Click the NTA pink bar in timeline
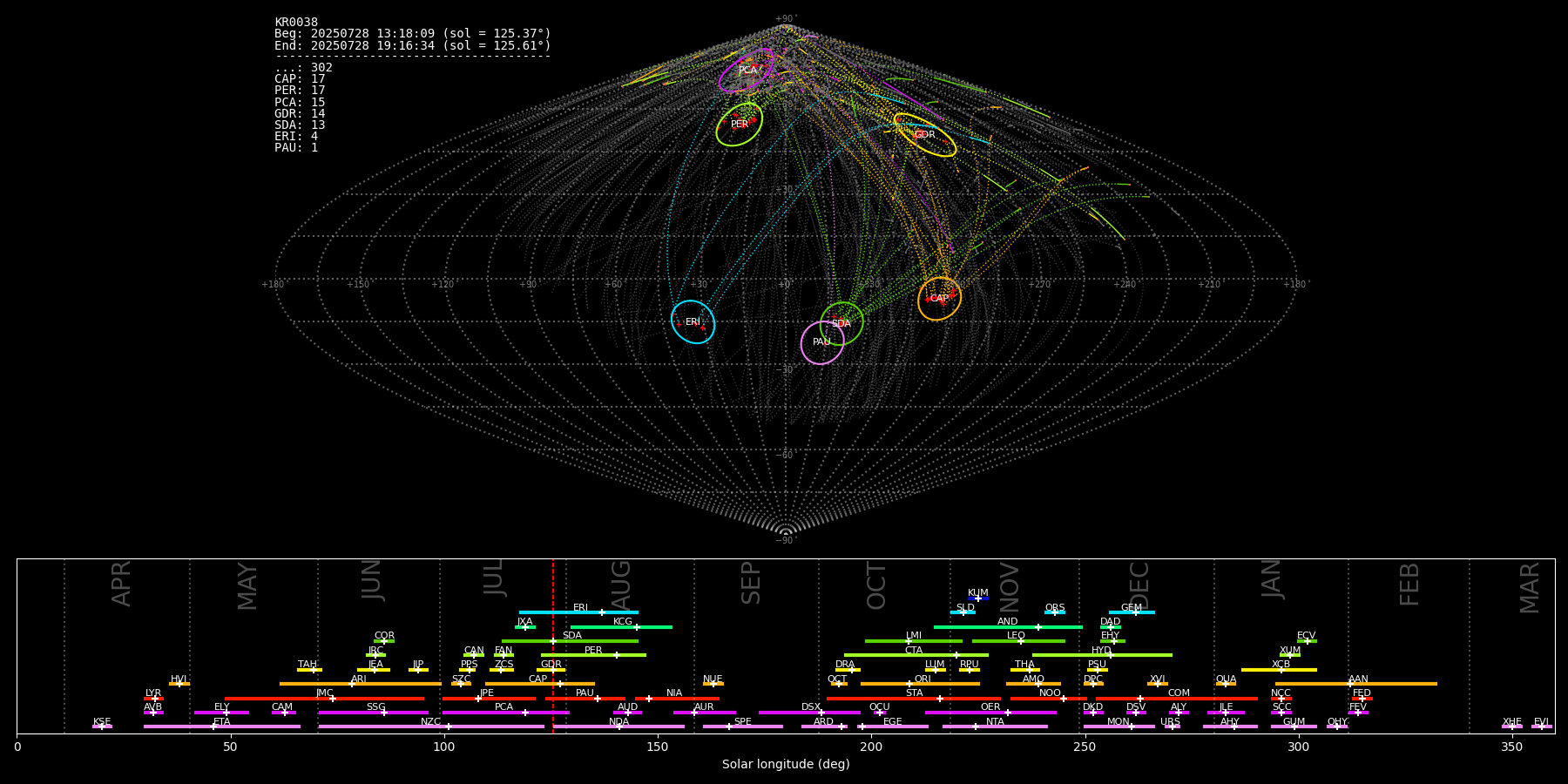This screenshot has width=1568, height=784. tap(995, 727)
